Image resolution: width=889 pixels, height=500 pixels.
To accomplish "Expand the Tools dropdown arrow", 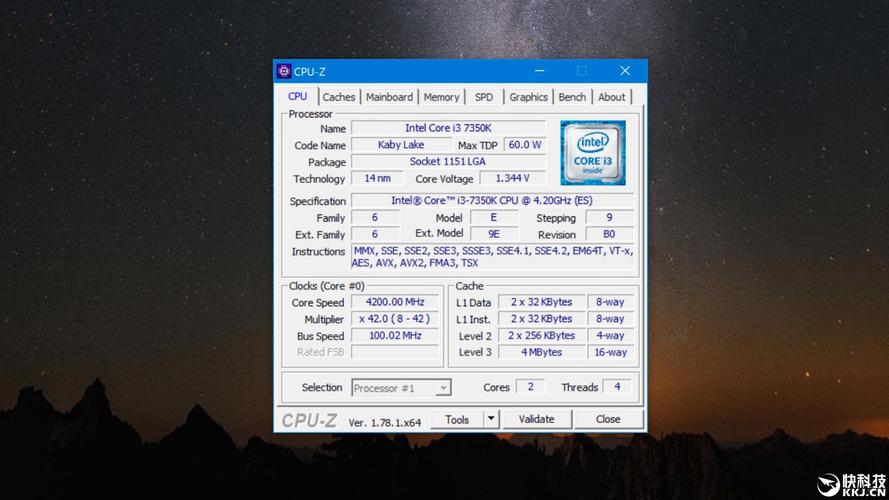I will (491, 420).
